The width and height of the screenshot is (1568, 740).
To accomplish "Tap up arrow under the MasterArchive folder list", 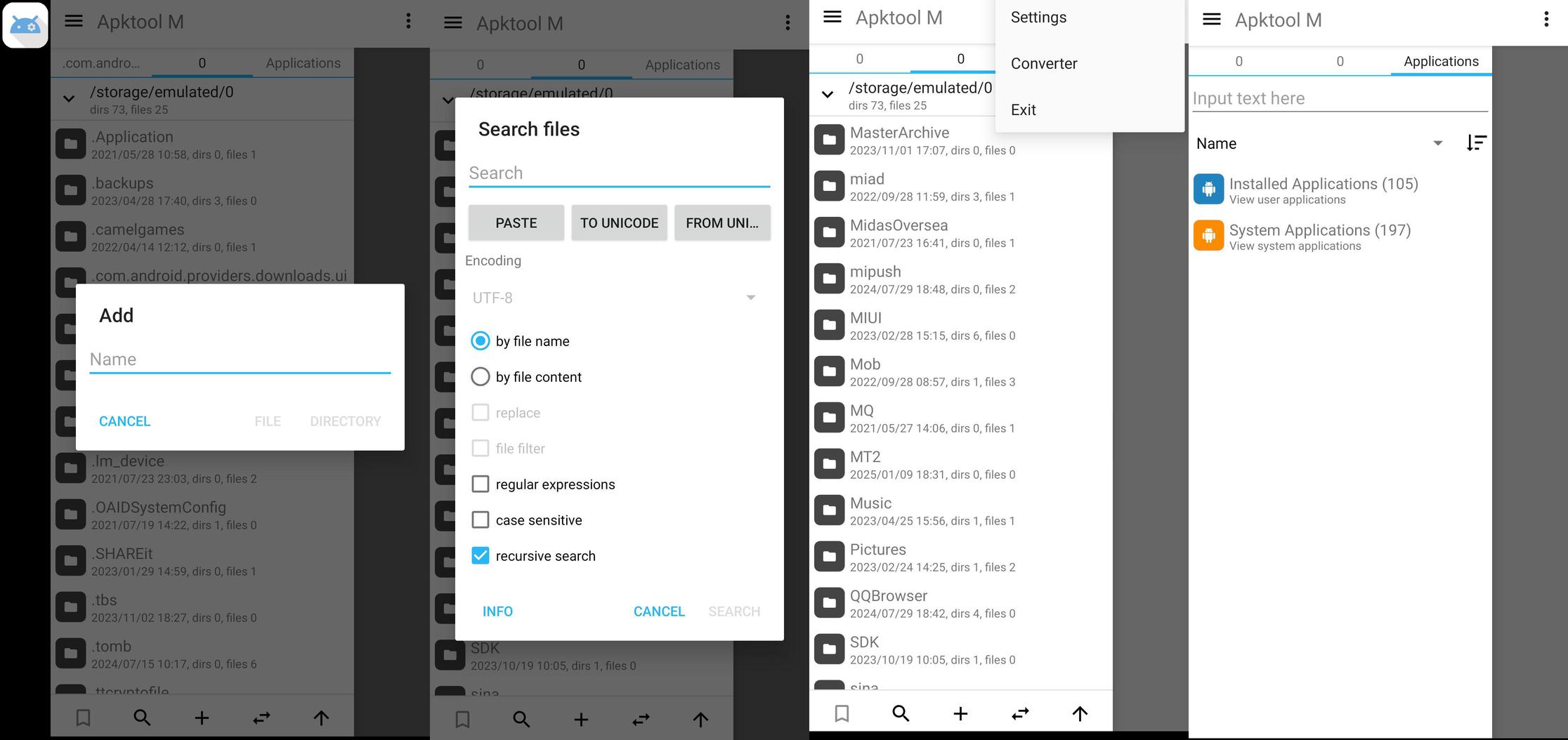I will click(1080, 713).
